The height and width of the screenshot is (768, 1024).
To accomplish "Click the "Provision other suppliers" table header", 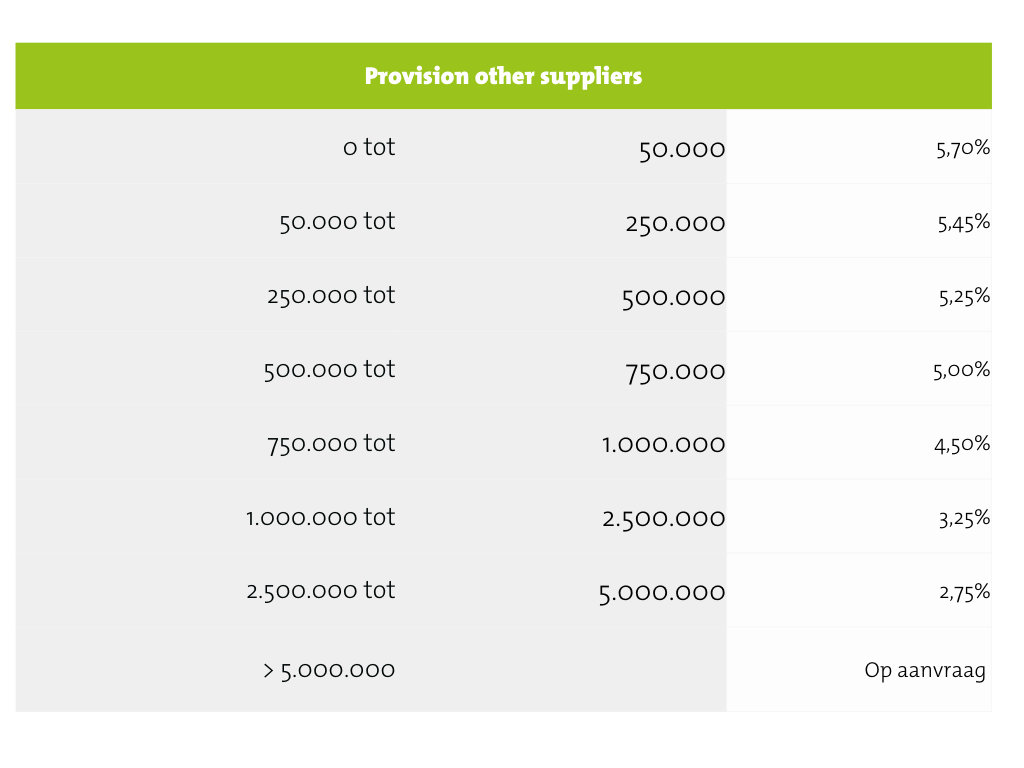I will pos(503,76).
